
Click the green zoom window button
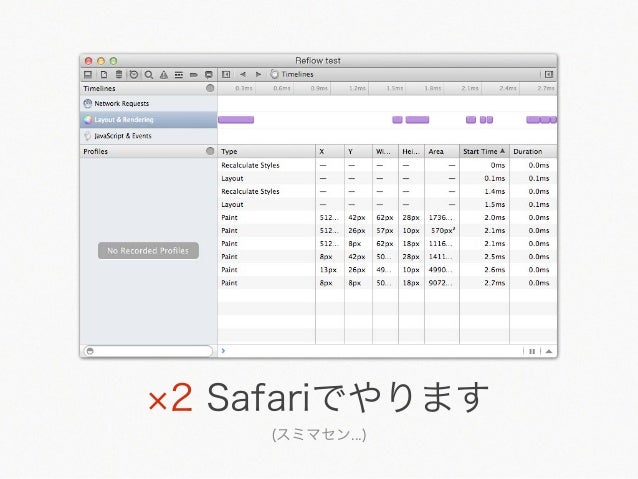point(114,61)
